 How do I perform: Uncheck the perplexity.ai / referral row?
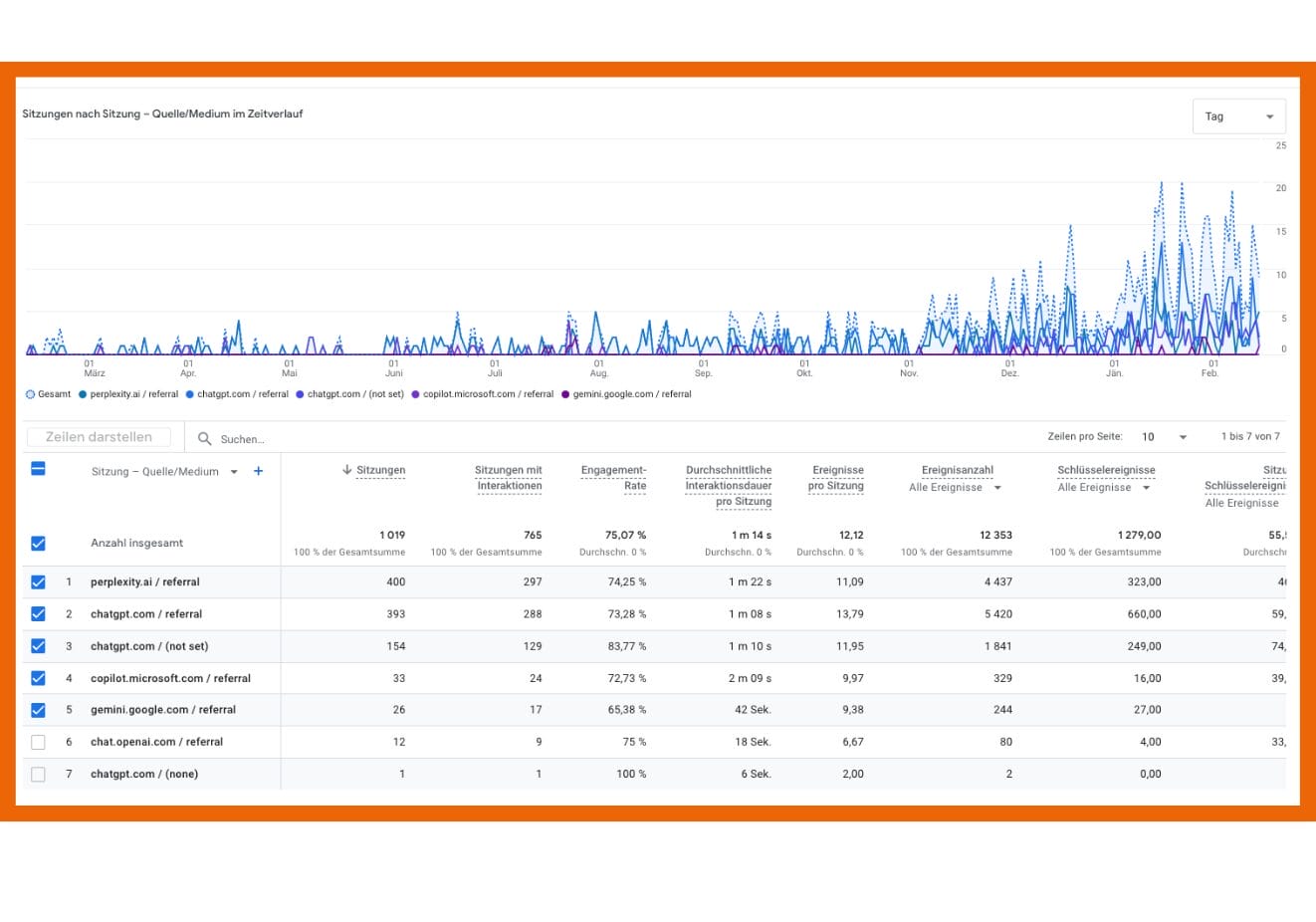click(38, 582)
